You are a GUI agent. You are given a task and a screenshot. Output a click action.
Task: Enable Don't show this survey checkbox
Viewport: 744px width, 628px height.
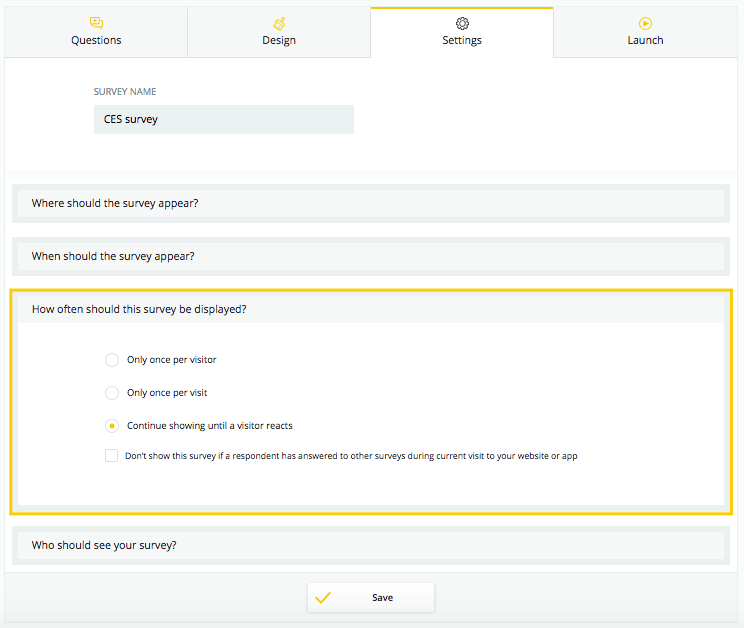tap(112, 456)
